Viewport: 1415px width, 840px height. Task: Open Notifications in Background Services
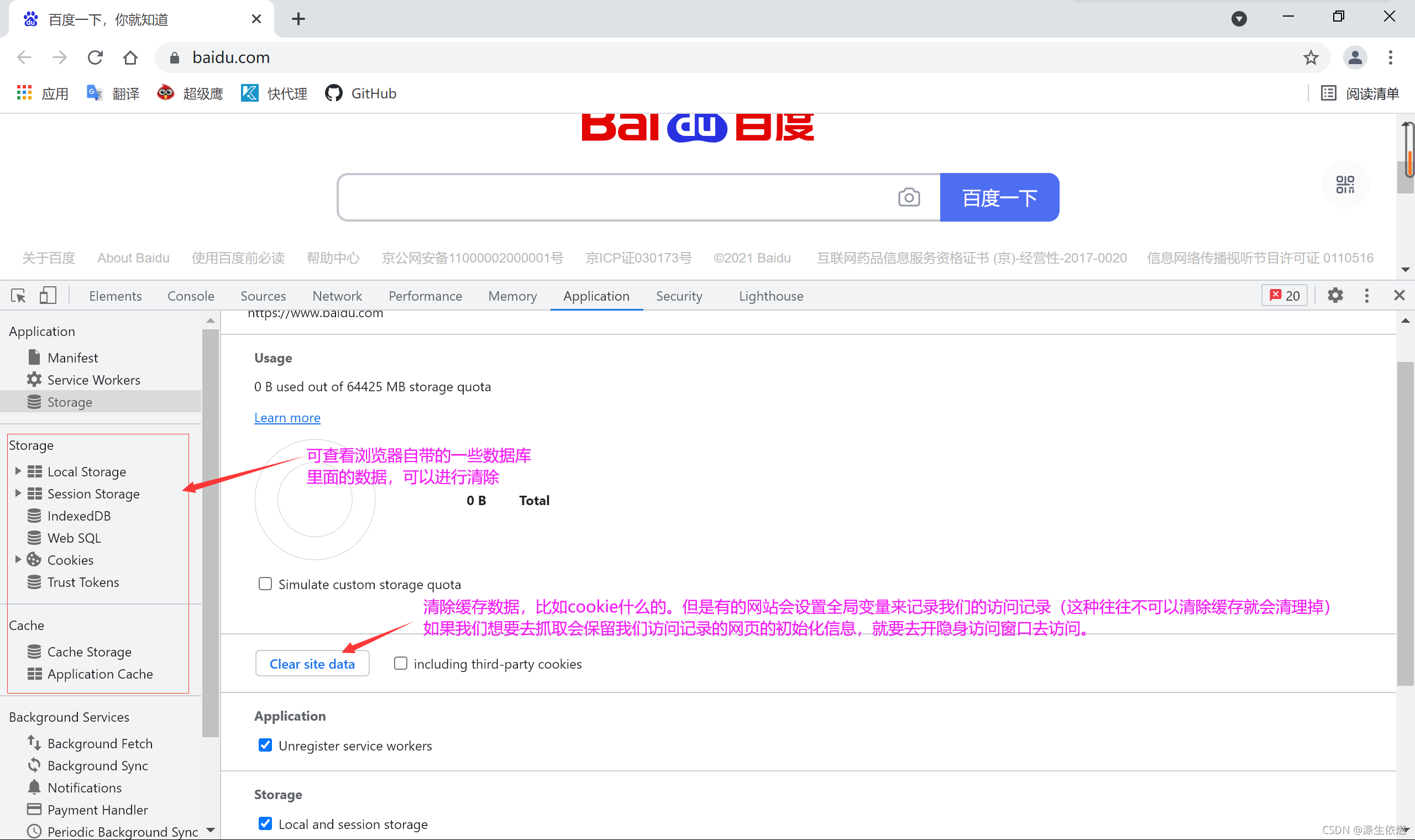pyautogui.click(x=85, y=788)
